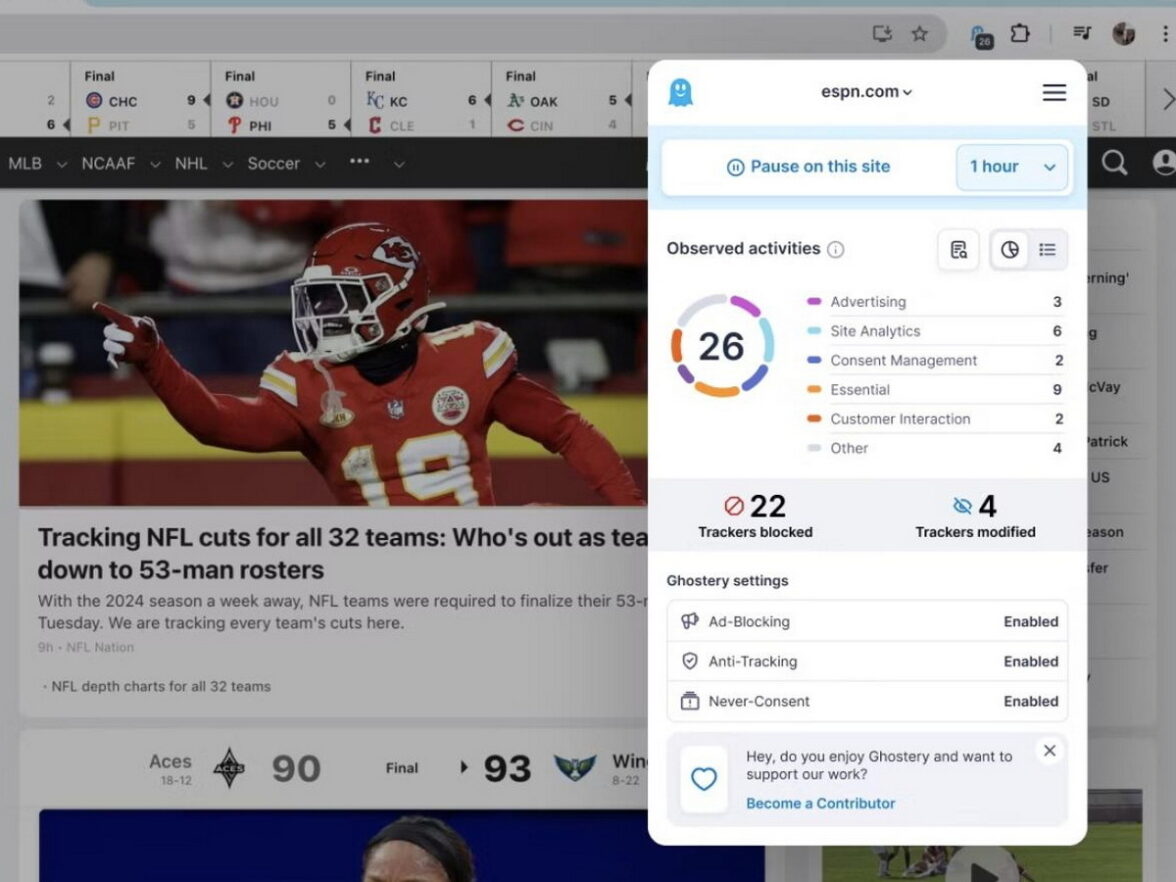This screenshot has height=882, width=1176.
Task: Open the media control icon in toolbar
Action: [x=1082, y=32]
